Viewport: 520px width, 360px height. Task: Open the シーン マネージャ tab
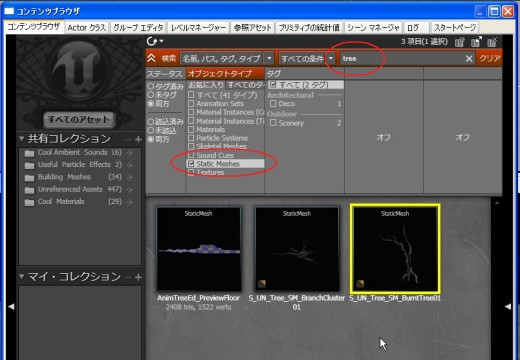coord(373,28)
